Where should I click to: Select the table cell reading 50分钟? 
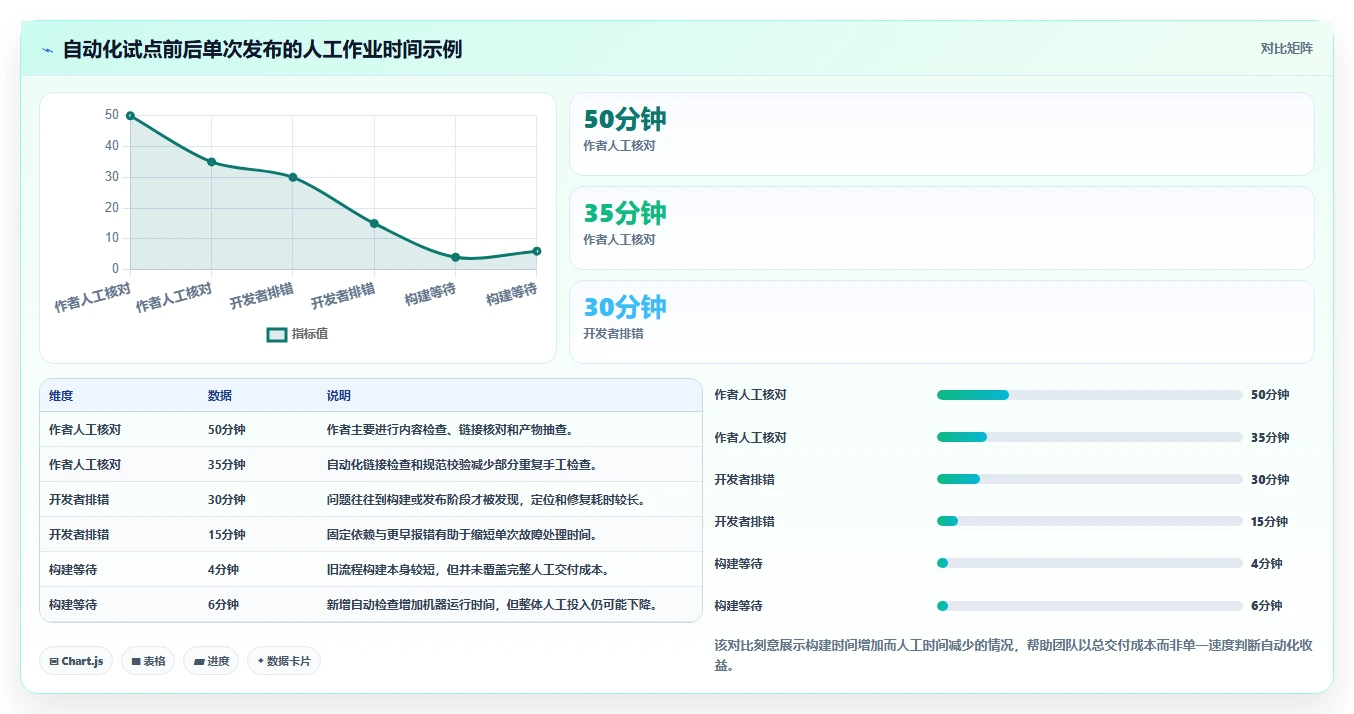[227, 430]
